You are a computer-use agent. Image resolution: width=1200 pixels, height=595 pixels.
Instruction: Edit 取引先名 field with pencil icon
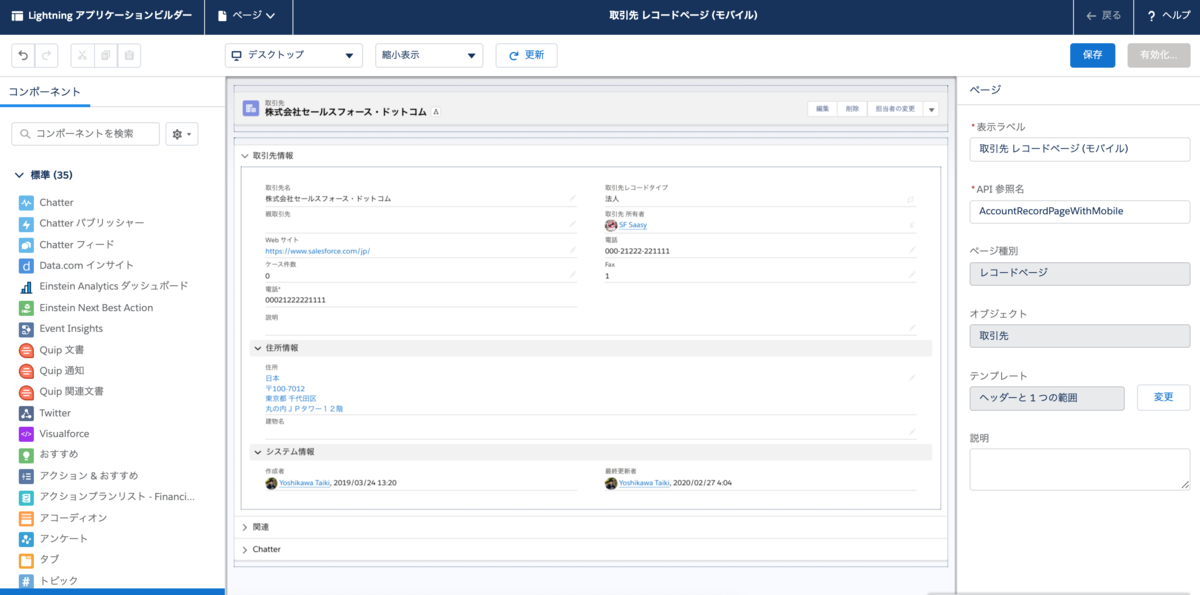(573, 198)
